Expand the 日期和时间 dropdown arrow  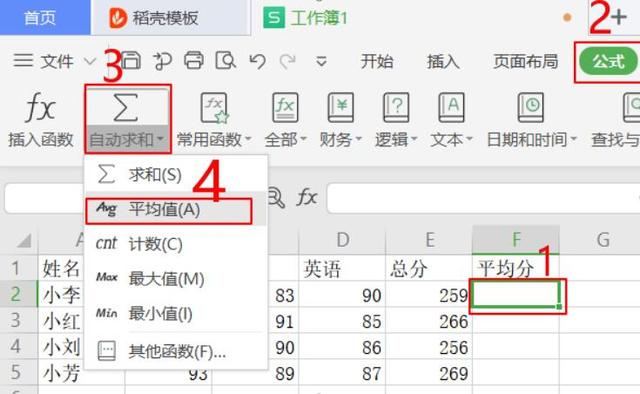click(573, 140)
